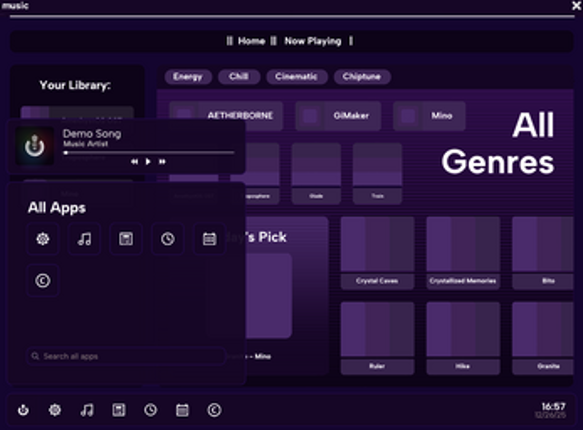
Task: Switch to the Home tab
Action: pos(251,41)
